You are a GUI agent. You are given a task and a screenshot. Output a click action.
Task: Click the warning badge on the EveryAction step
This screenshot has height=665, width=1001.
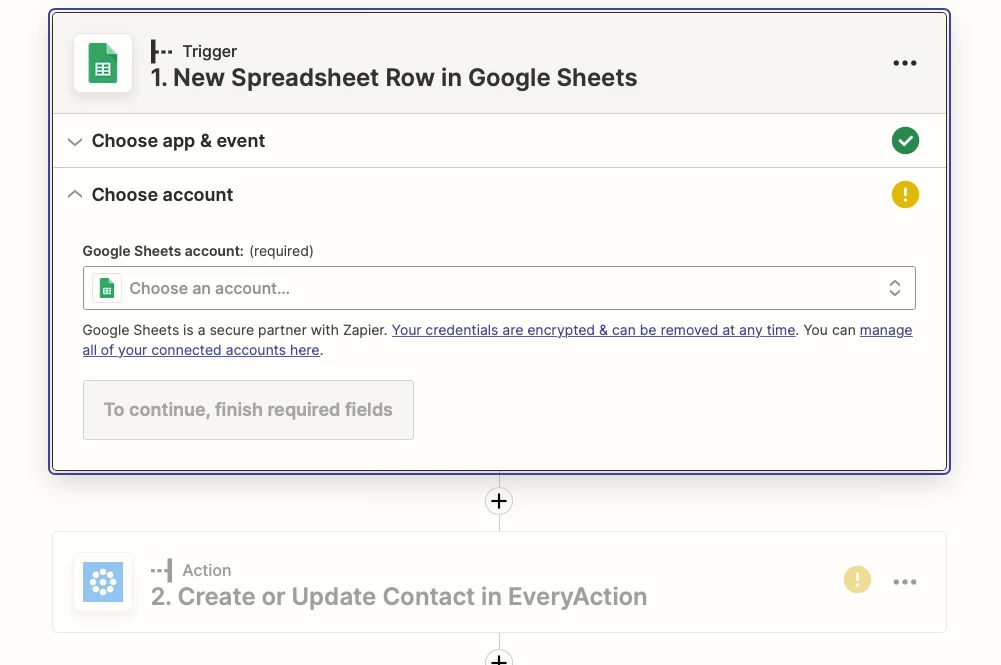(x=857, y=580)
